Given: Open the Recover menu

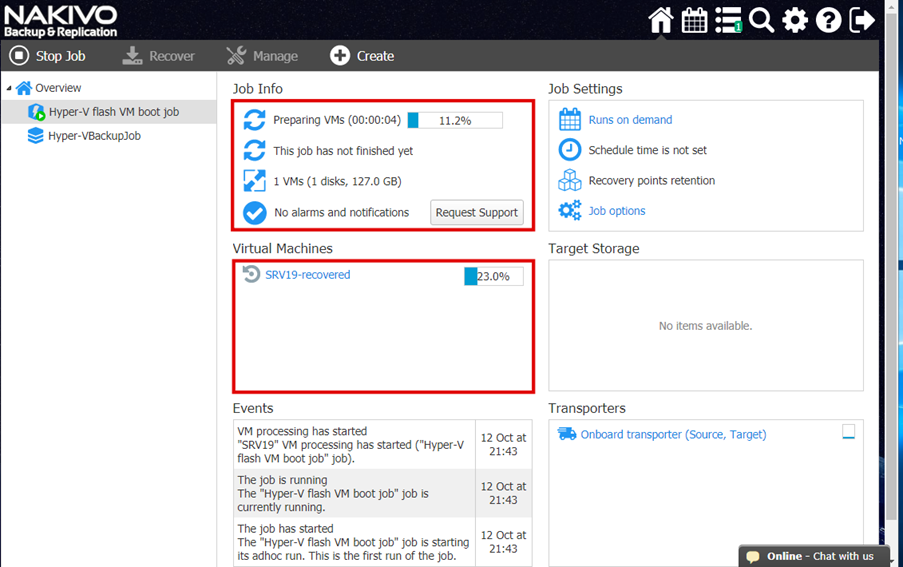Looking at the screenshot, I should click(158, 56).
